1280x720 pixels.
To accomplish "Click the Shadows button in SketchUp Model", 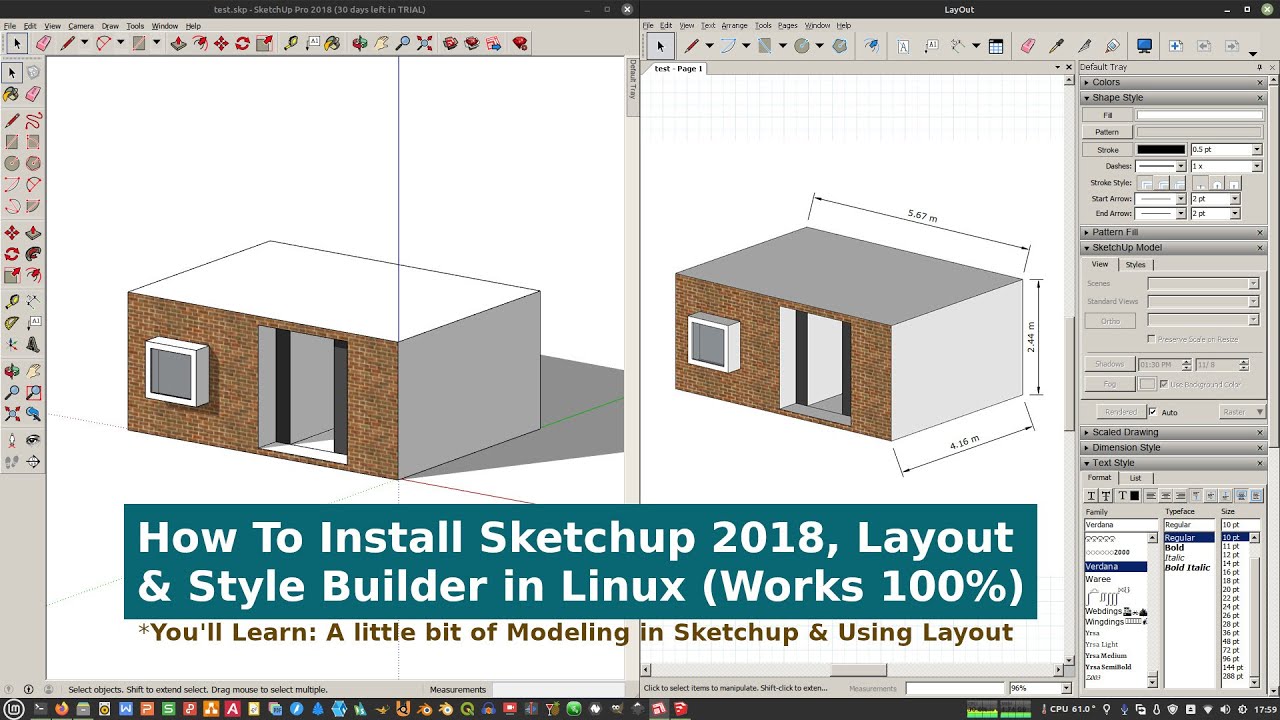I will (x=1109, y=364).
